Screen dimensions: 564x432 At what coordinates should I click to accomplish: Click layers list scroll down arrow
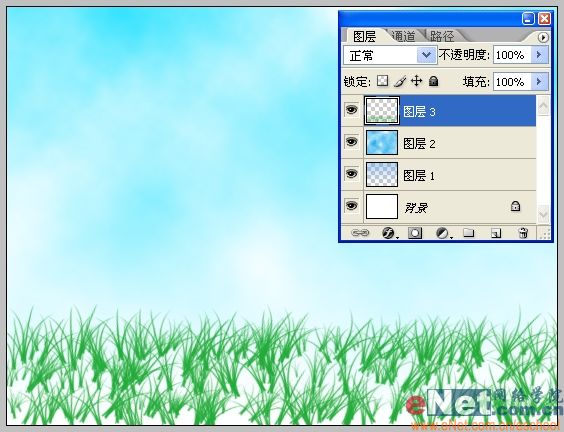click(543, 215)
